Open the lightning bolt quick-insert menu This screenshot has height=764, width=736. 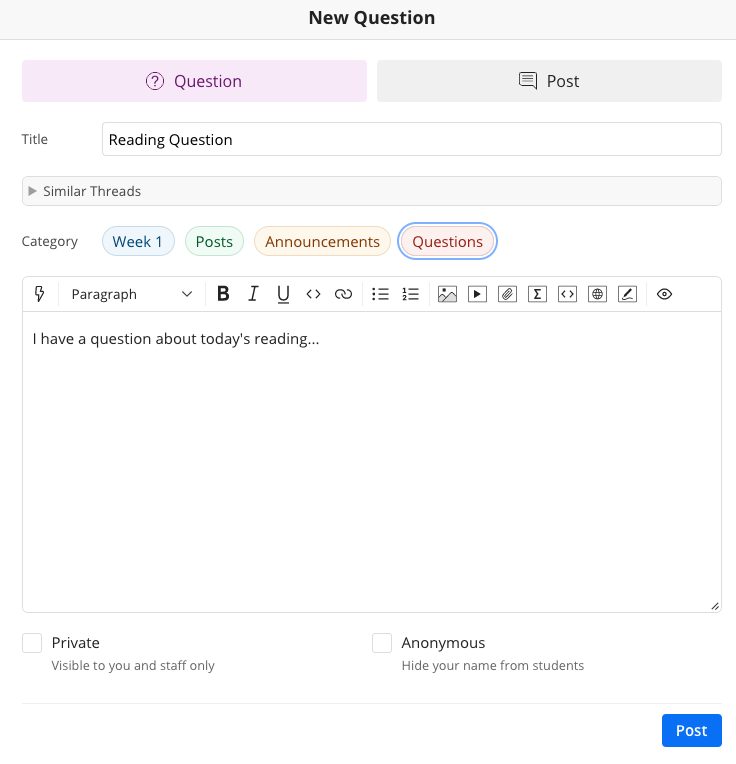[x=40, y=294]
